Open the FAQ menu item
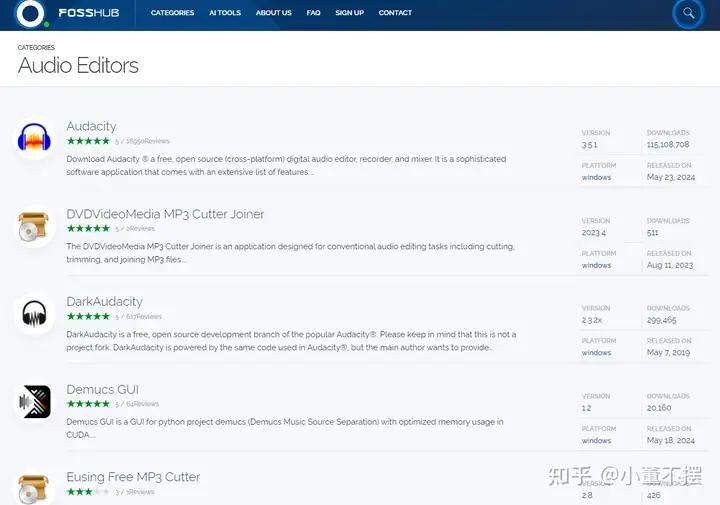Screen dimensions: 720x505 313,13
